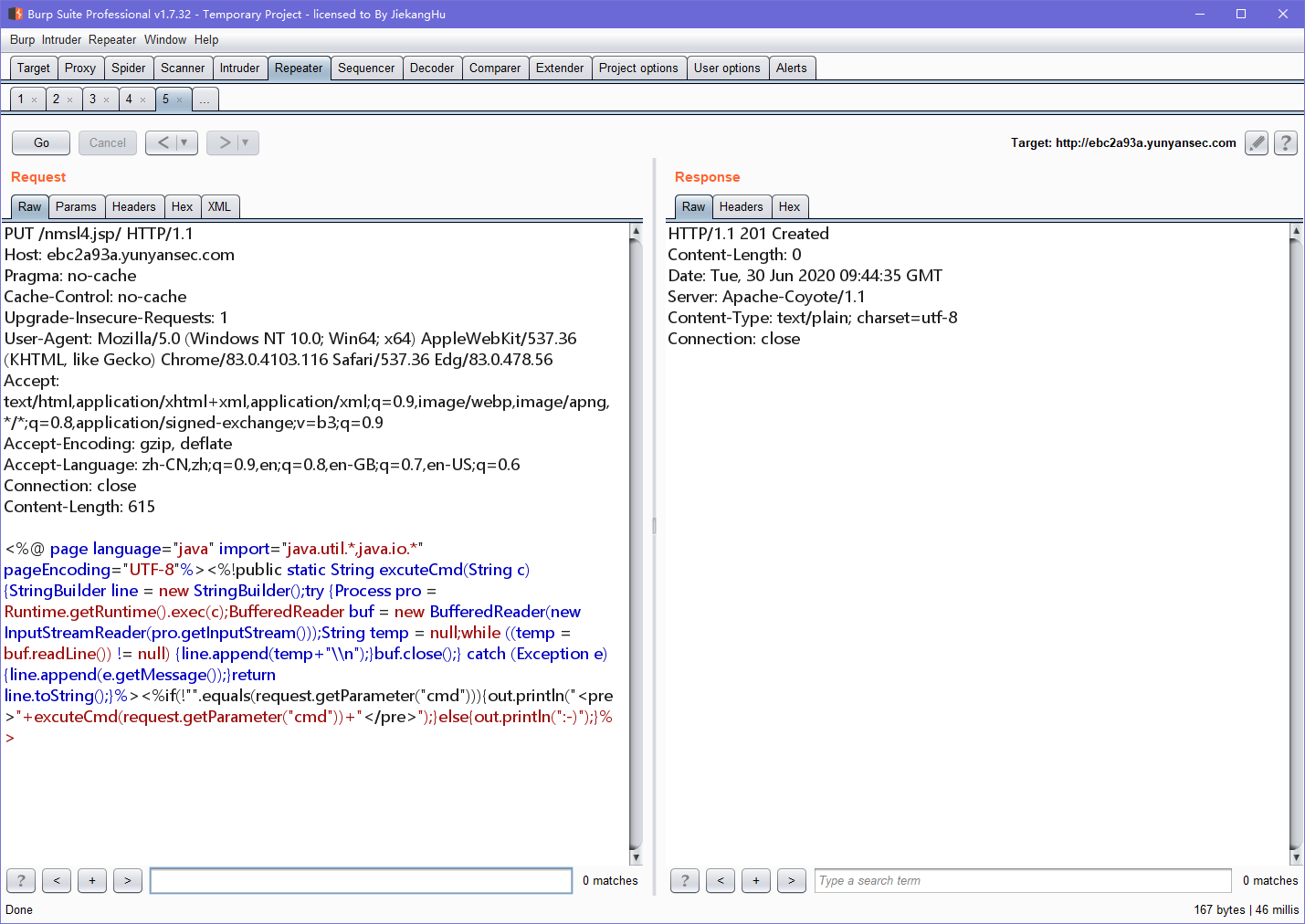
Task: Open the Repeater menu
Action: [x=112, y=39]
